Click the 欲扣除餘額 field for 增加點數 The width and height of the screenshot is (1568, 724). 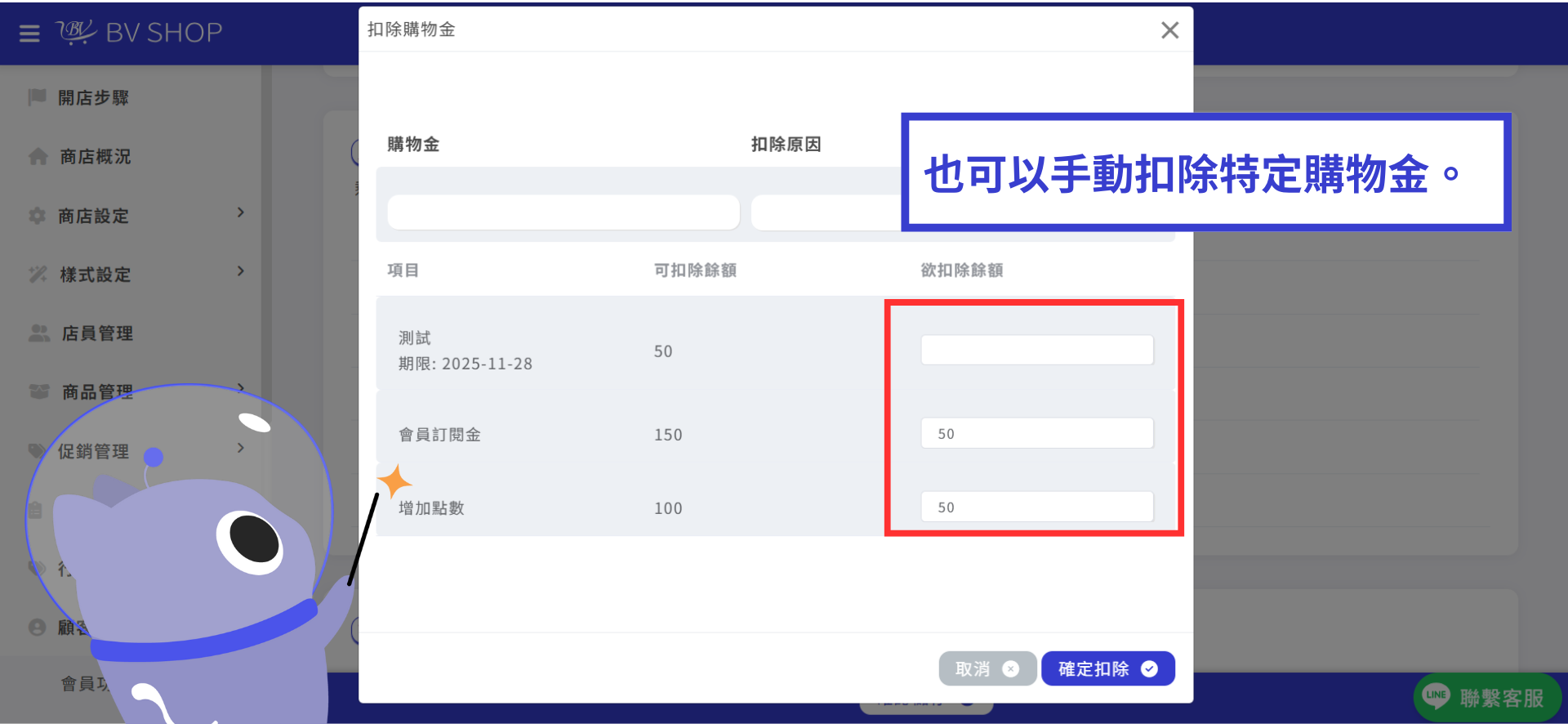[x=1037, y=507]
